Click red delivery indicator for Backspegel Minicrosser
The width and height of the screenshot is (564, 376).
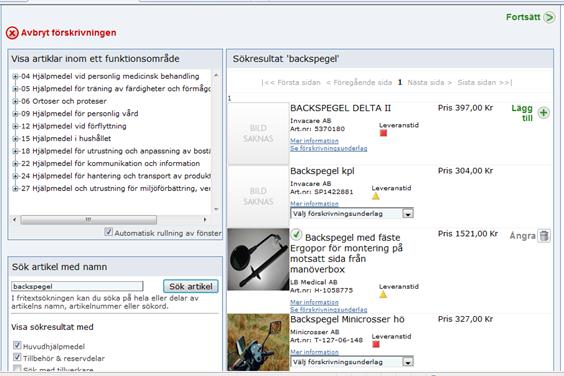click(376, 344)
